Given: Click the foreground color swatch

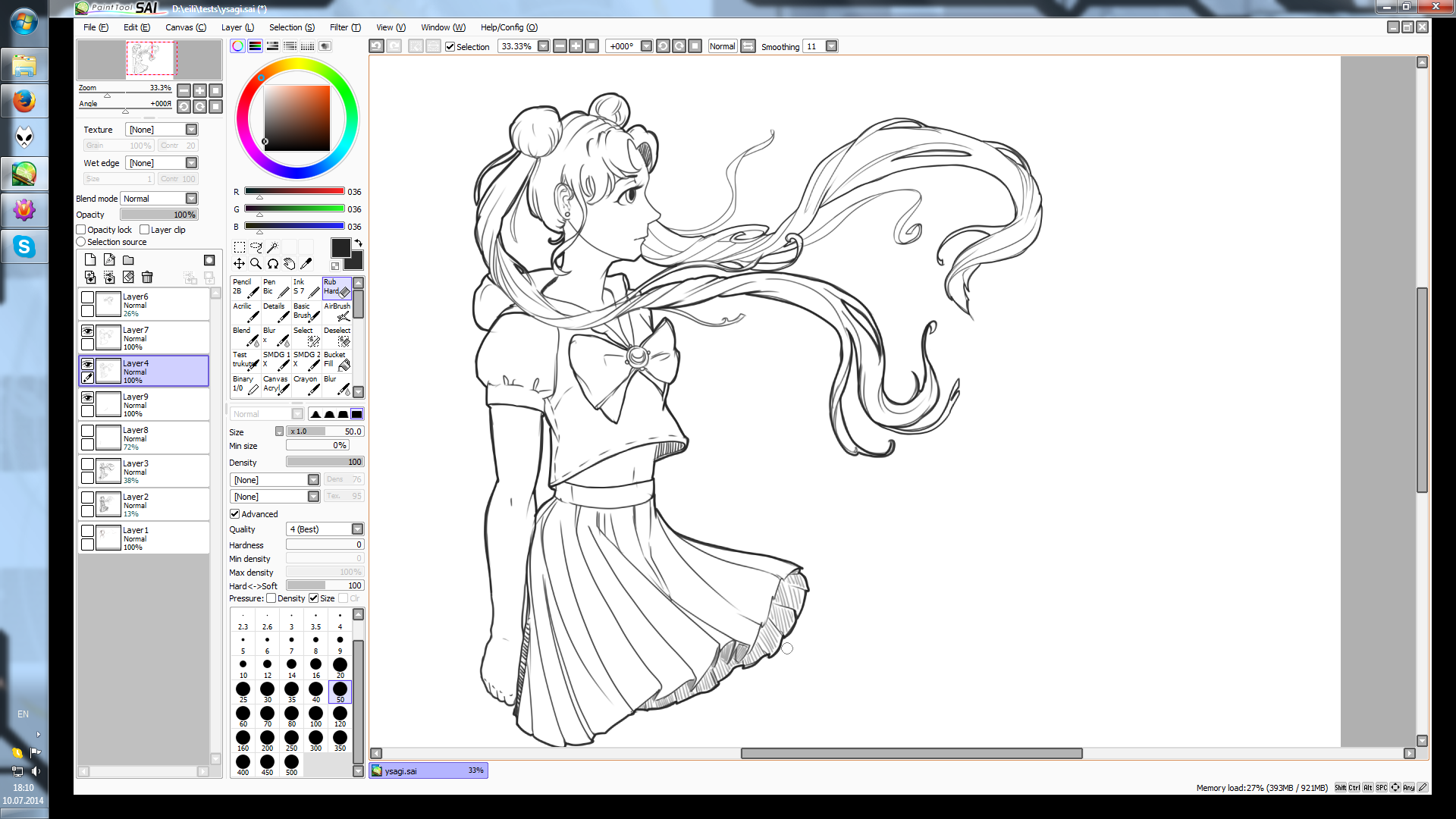Looking at the screenshot, I should tap(340, 247).
